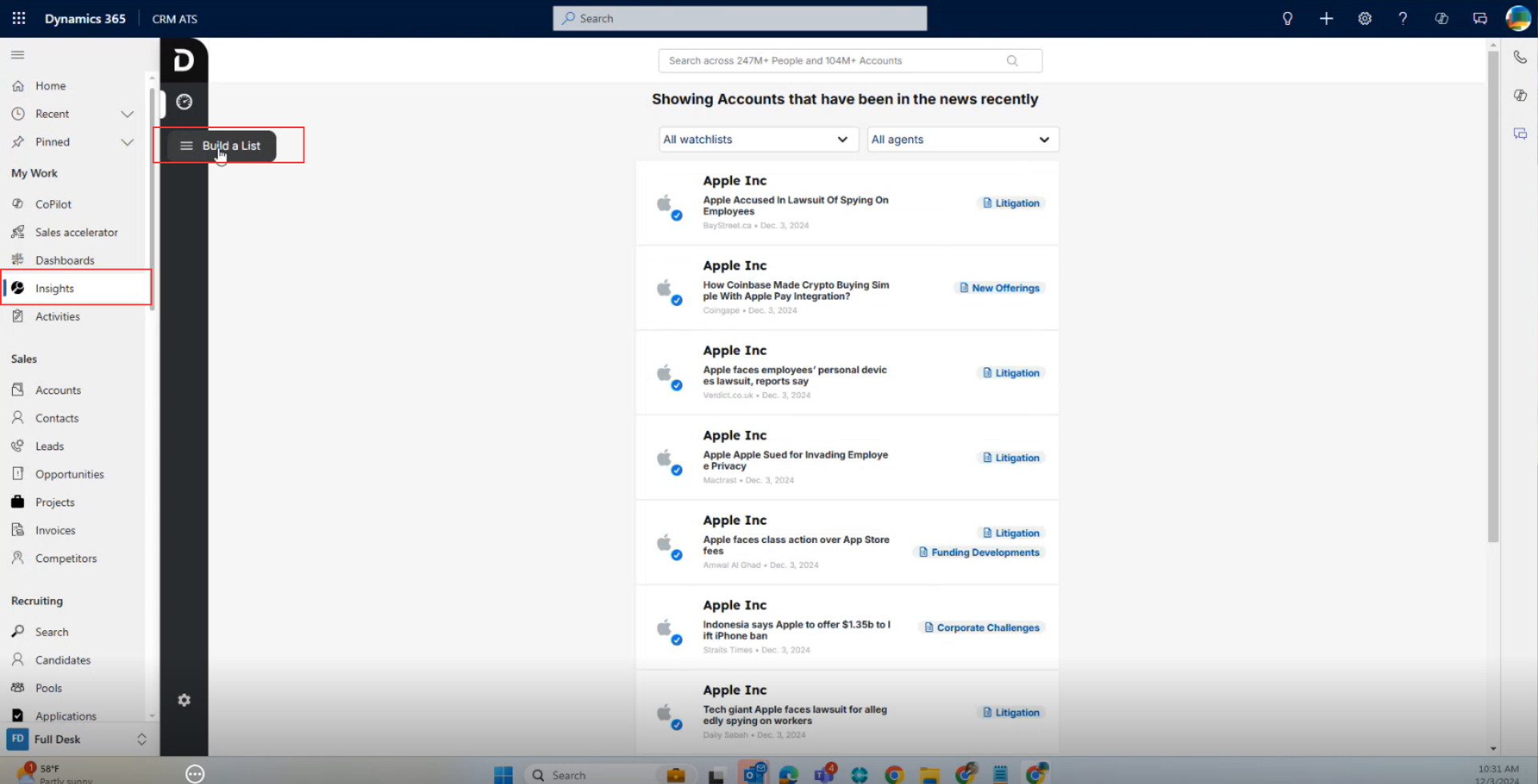Click the People and Accounts search field
The height and width of the screenshot is (784, 1538).
[850, 61]
